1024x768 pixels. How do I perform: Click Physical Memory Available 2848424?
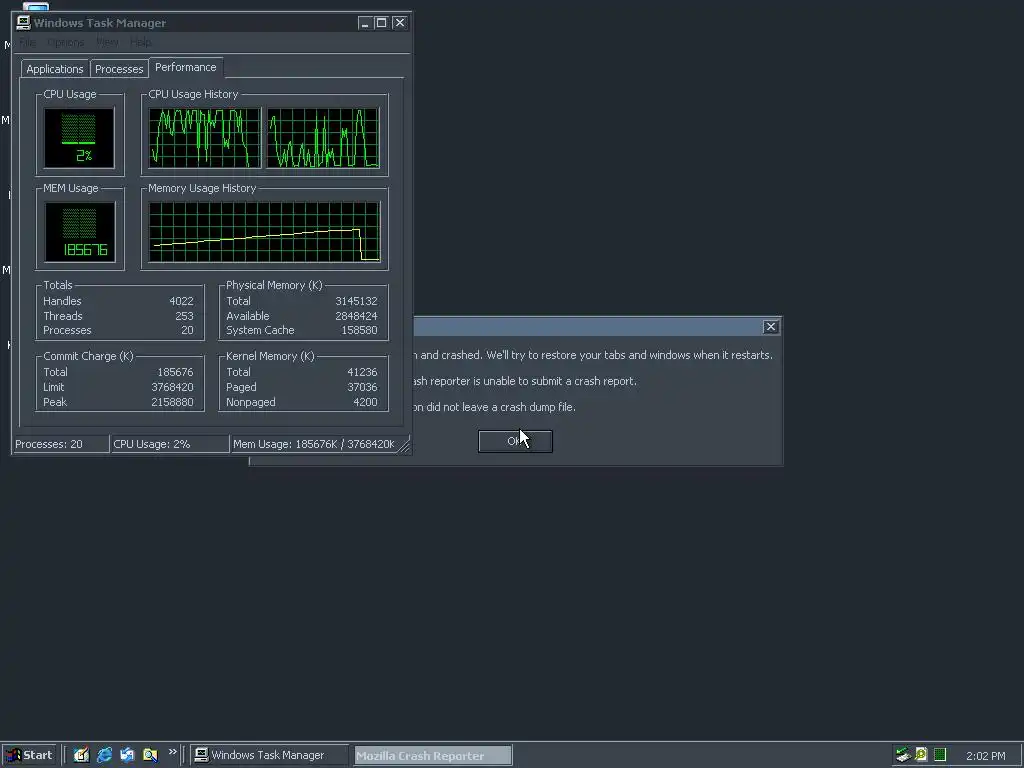pos(356,316)
